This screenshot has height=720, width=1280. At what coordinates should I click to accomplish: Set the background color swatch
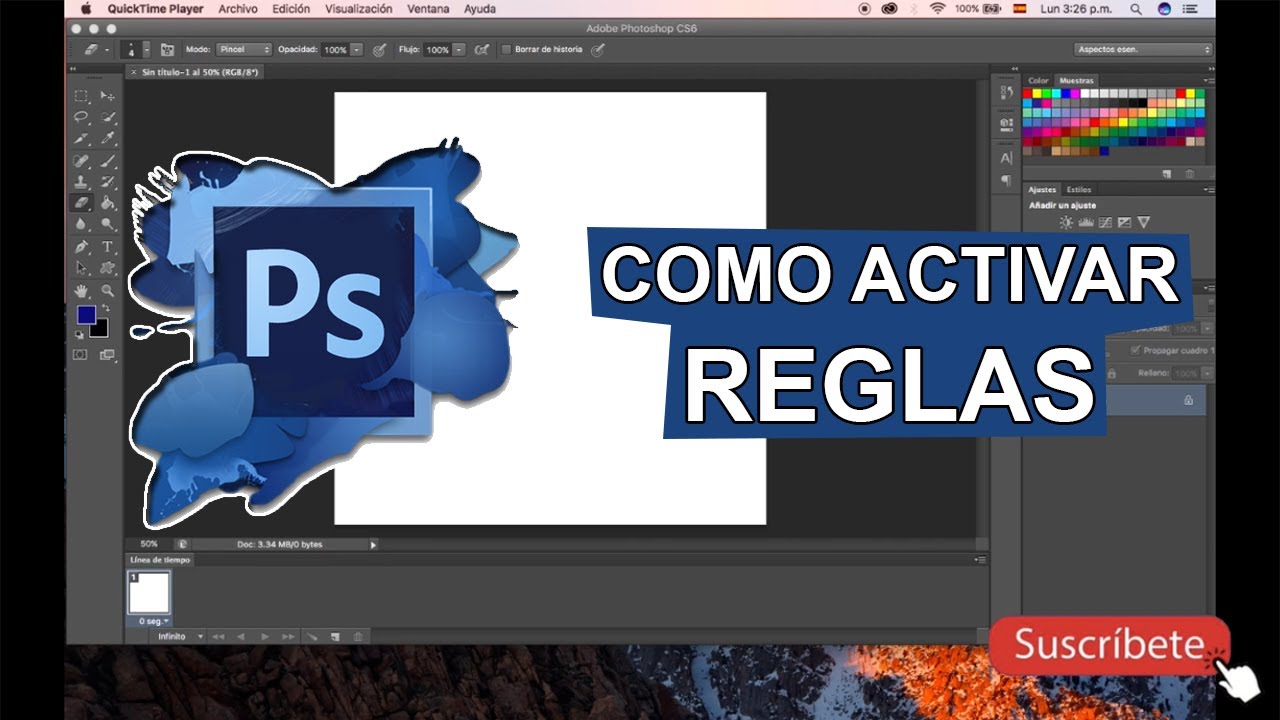[x=99, y=328]
